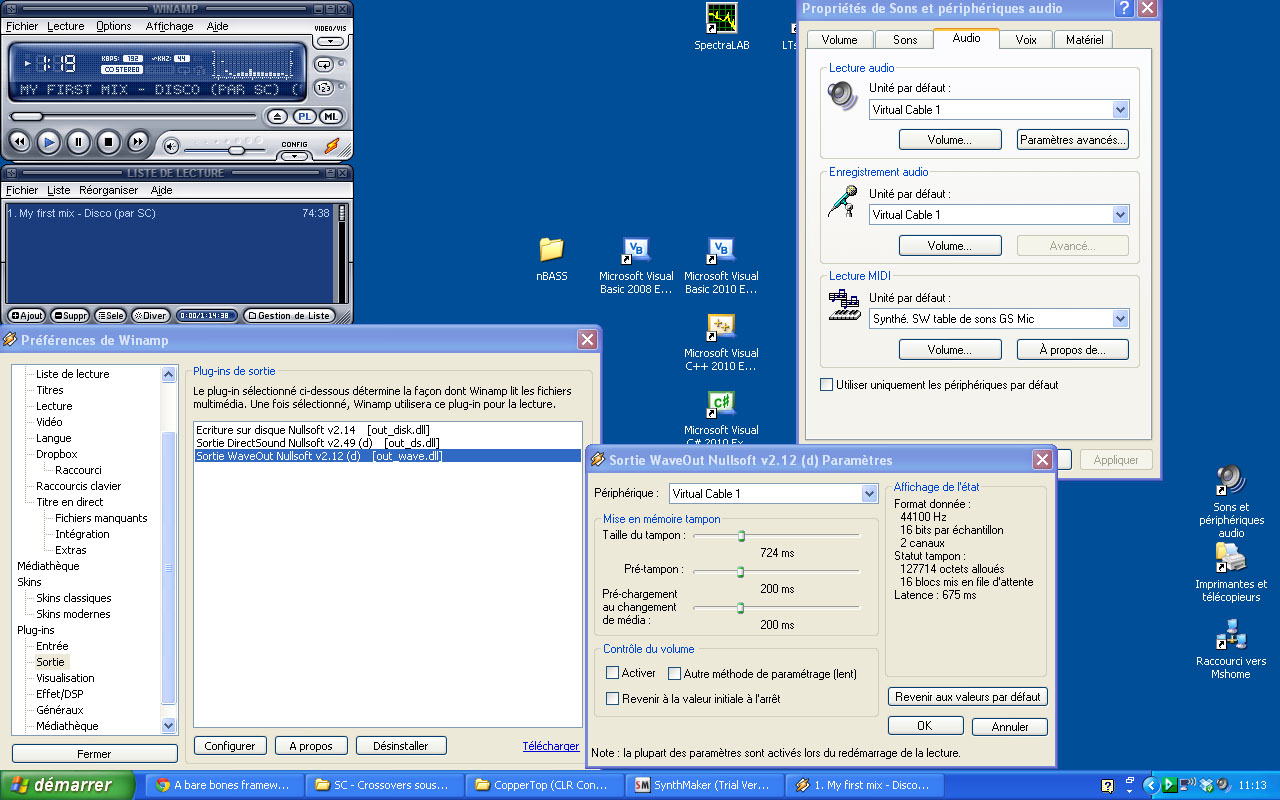This screenshot has height=800, width=1280.
Task: Open the nBASS desktop folder
Action: 551,259
